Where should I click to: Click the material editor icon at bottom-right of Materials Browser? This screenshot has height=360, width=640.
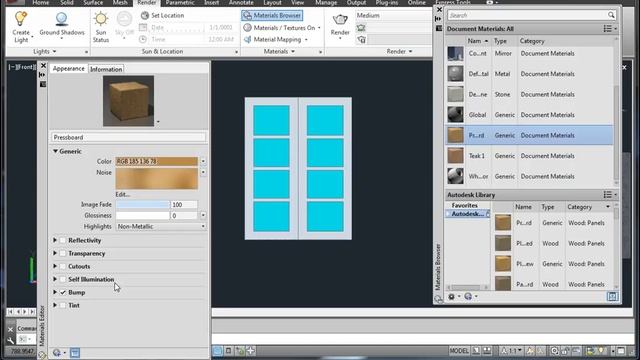[612, 297]
